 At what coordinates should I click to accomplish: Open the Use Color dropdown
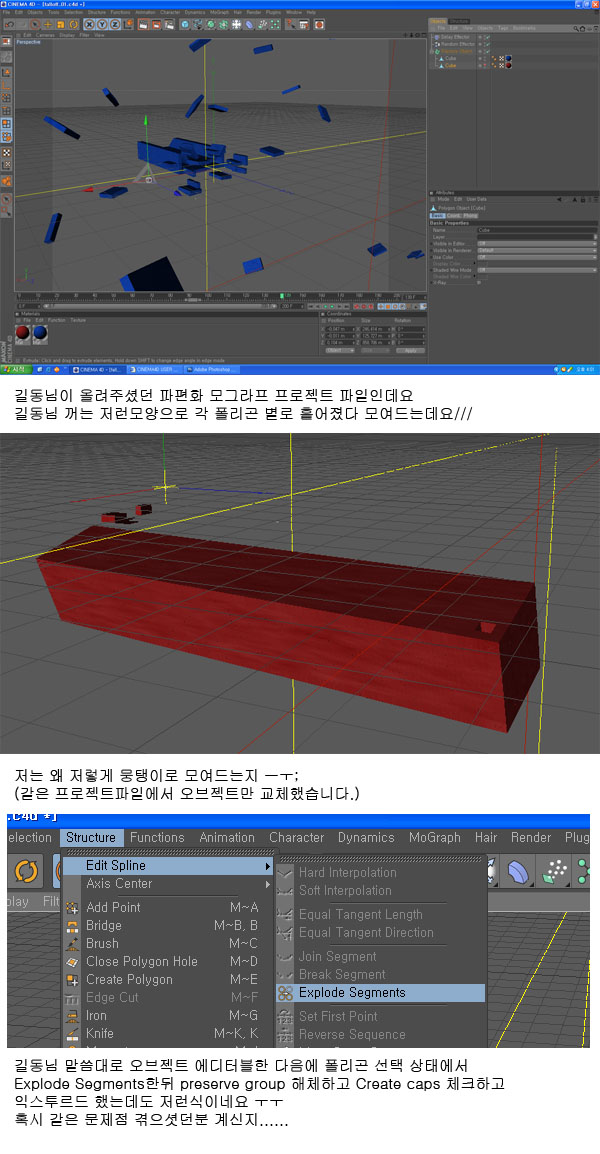coord(537,256)
